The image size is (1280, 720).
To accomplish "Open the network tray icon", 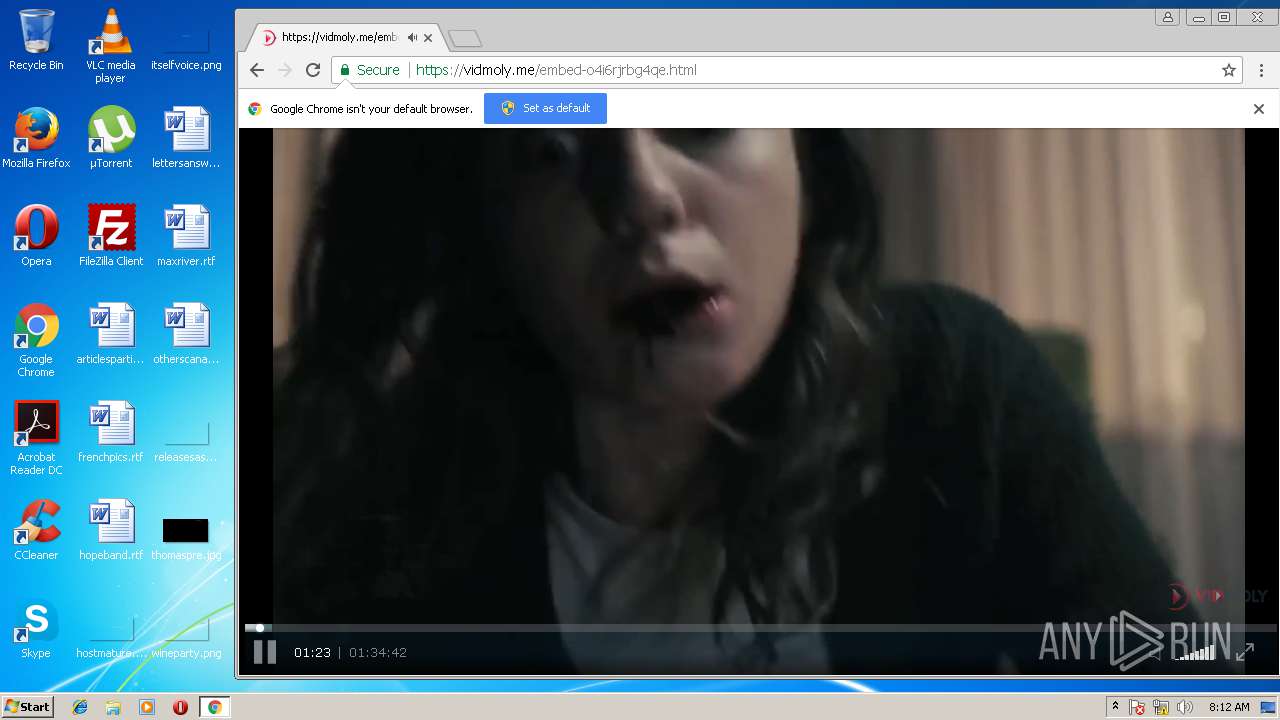I will [x=1161, y=708].
